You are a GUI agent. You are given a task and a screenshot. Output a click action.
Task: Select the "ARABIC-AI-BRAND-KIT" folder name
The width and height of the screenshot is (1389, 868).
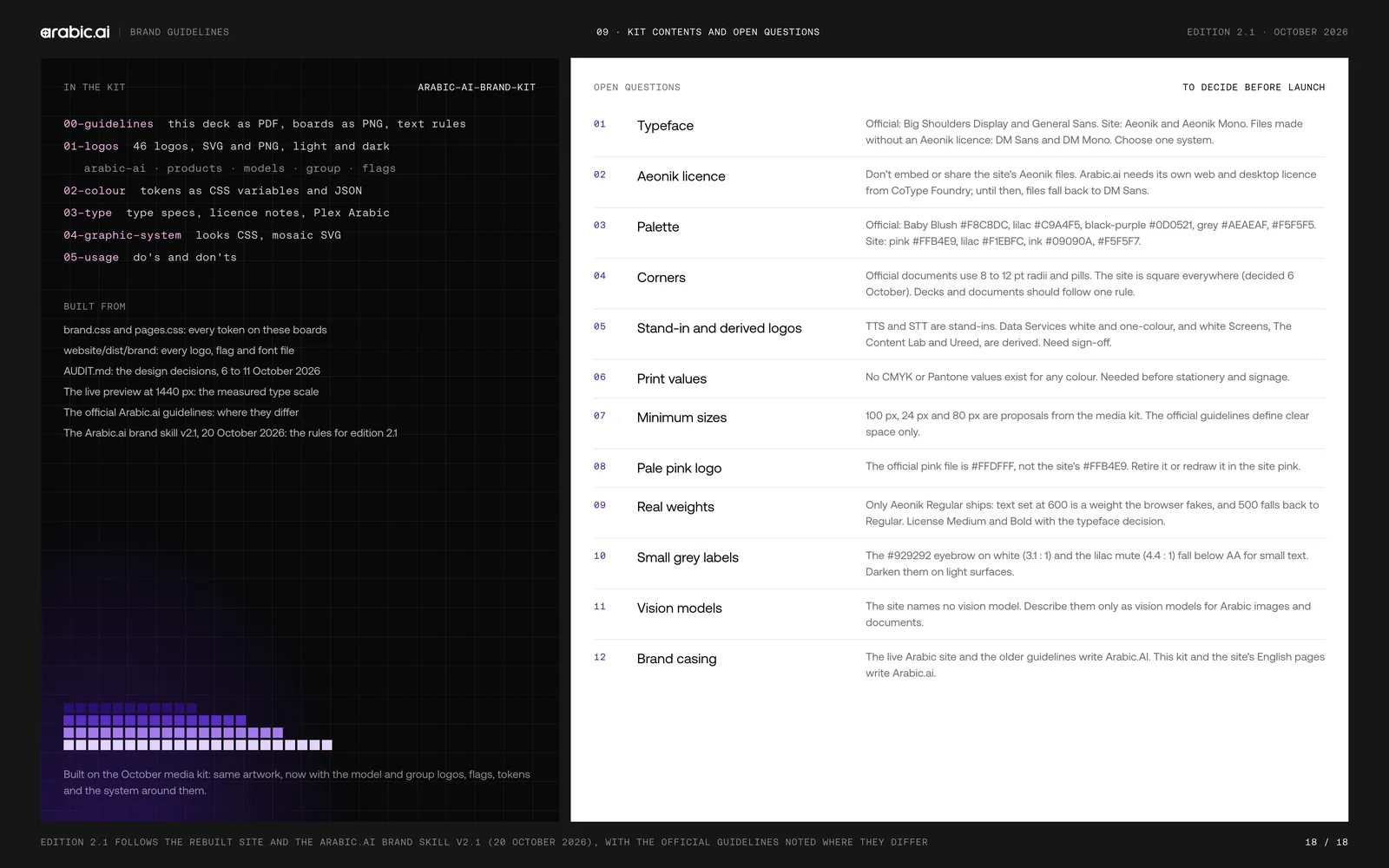click(477, 88)
